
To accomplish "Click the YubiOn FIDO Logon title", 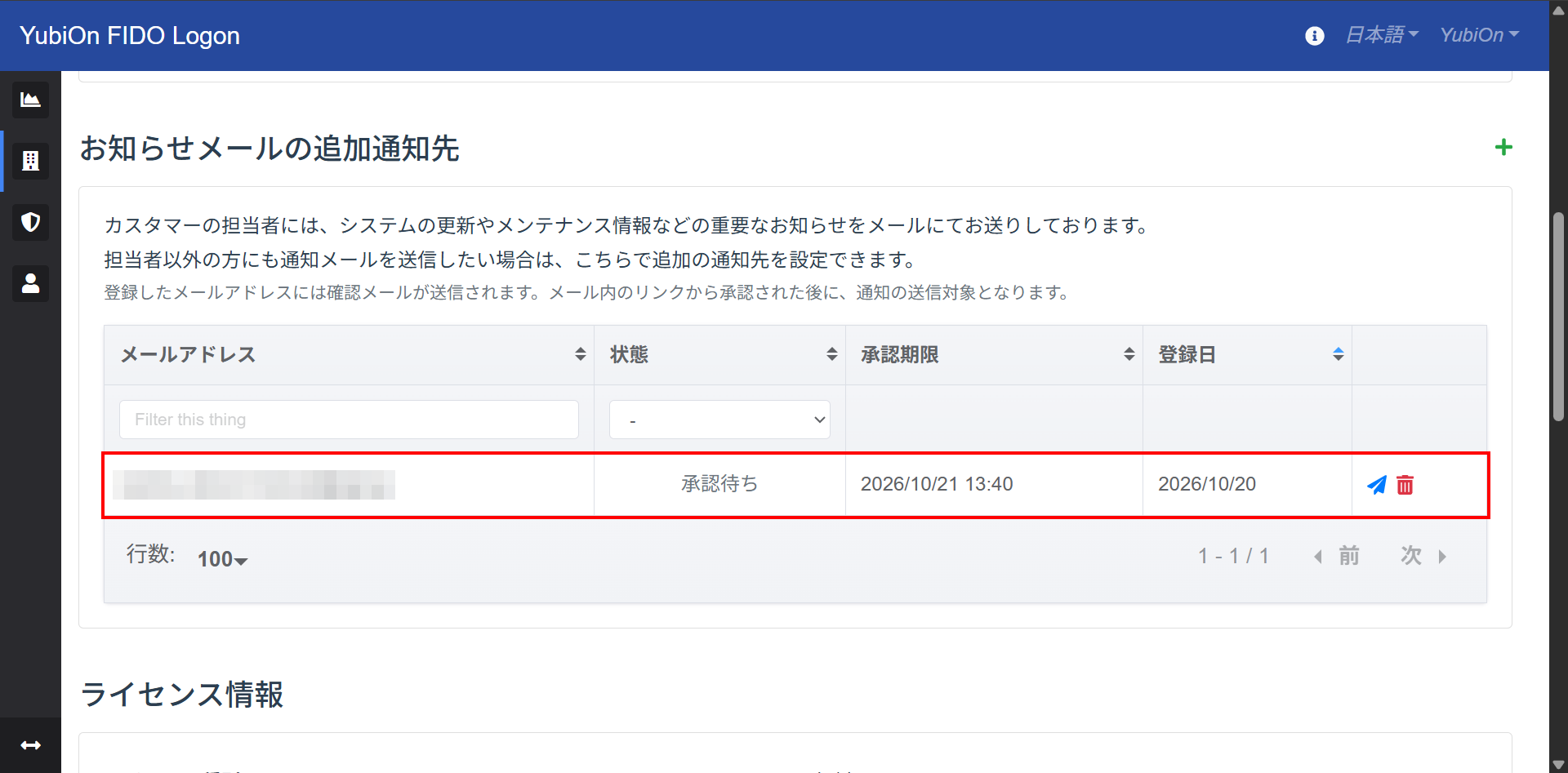I will (130, 36).
